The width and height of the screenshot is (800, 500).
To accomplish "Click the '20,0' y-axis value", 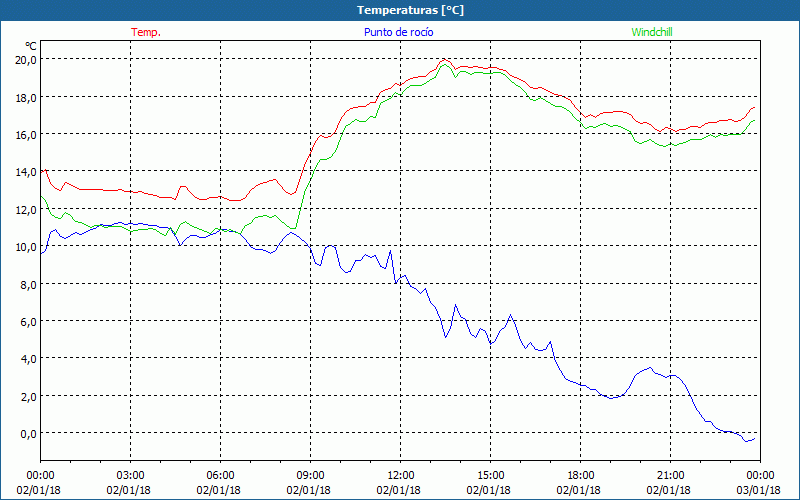I will 26,60.
